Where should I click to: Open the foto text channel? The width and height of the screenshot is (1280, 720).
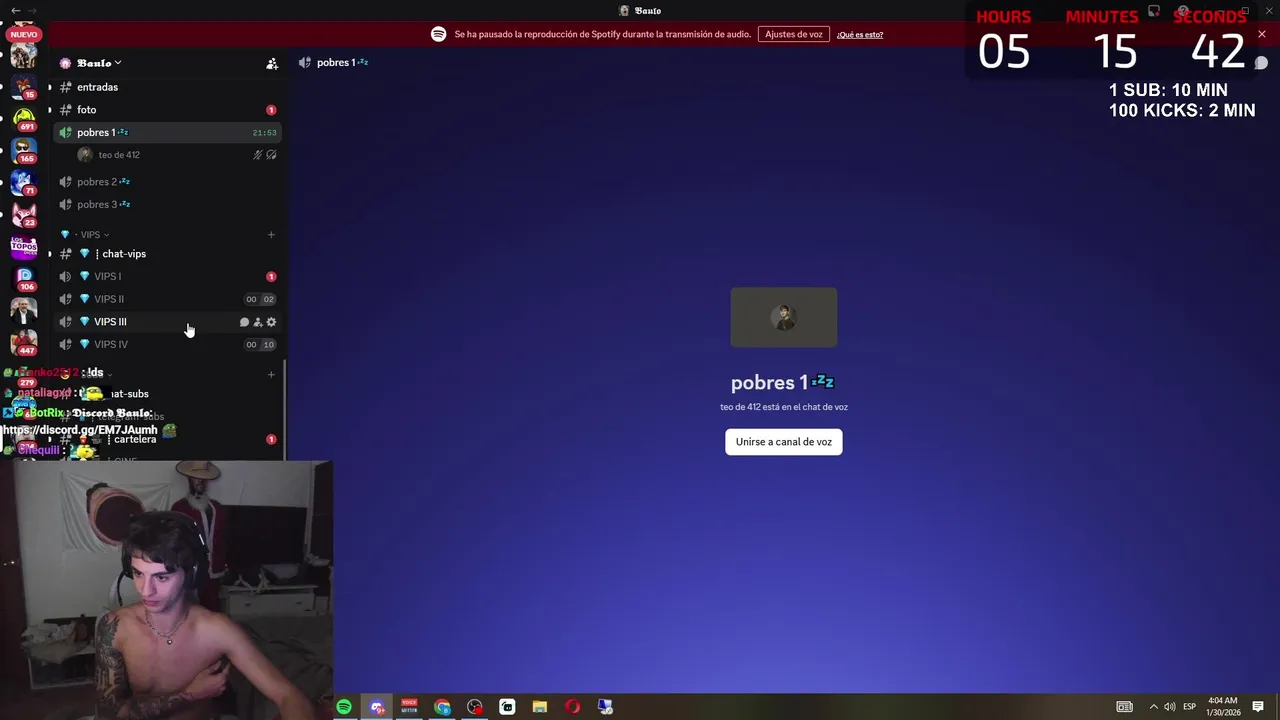point(166,110)
